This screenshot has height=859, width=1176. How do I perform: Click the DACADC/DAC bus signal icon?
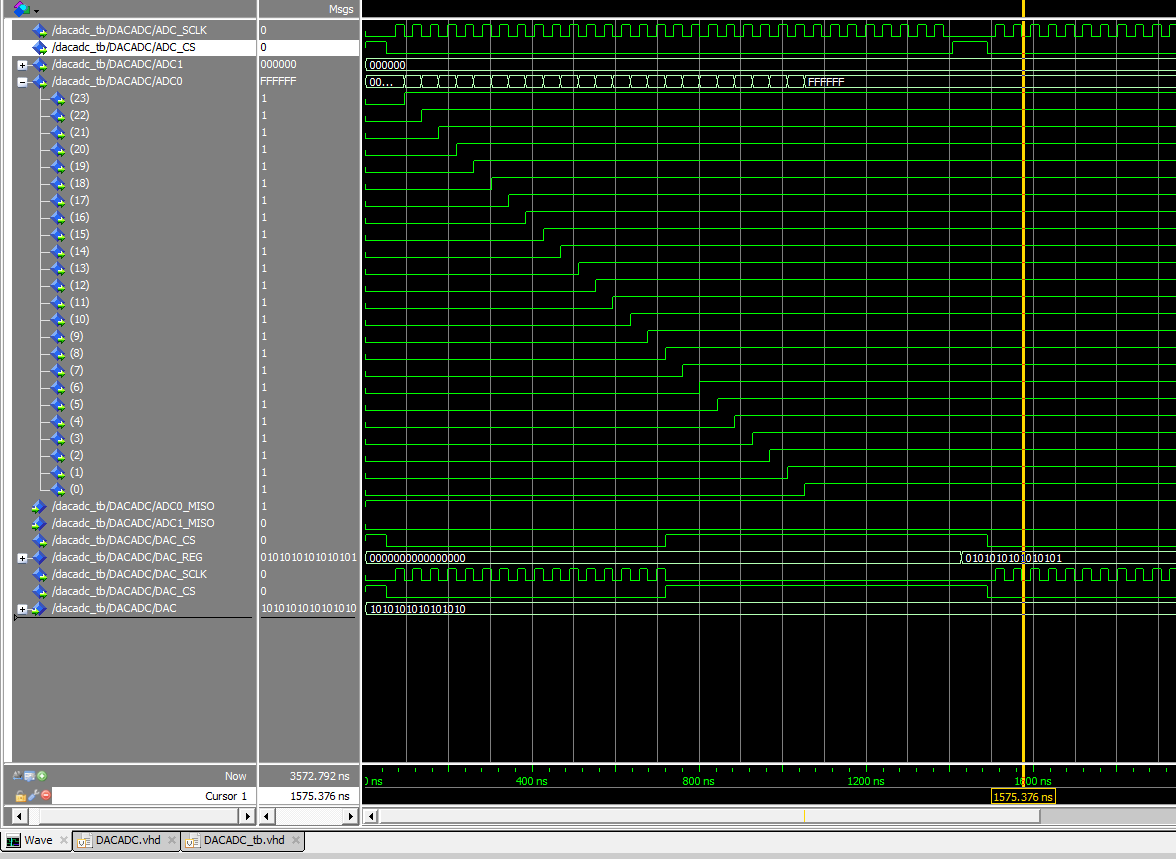[40, 609]
